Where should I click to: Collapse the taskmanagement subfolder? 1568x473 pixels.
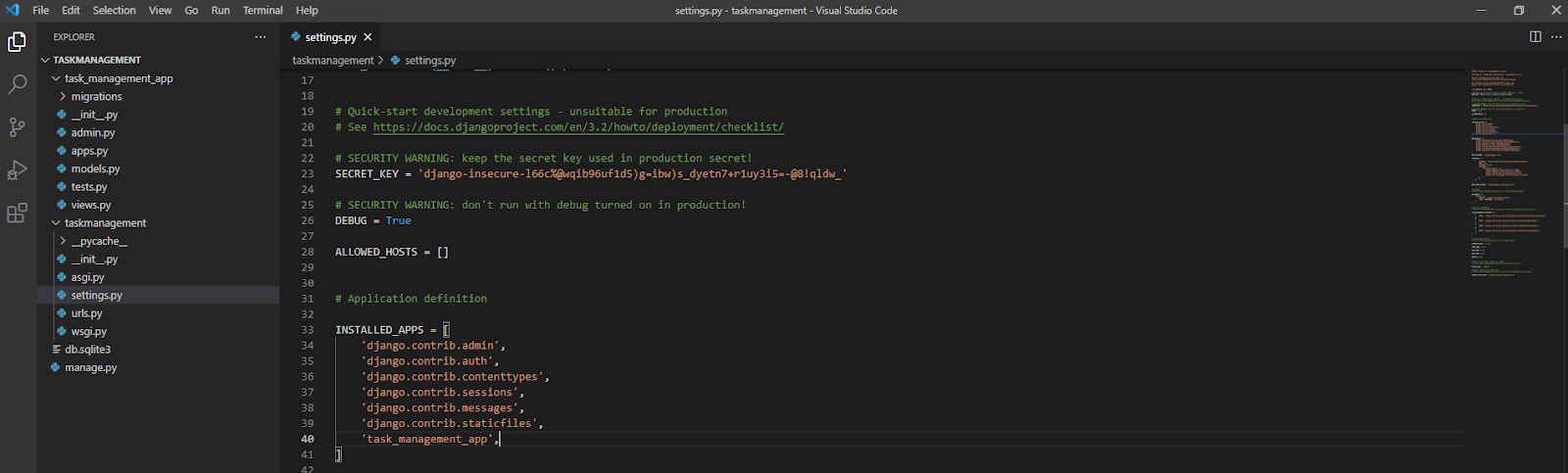pyautogui.click(x=56, y=223)
